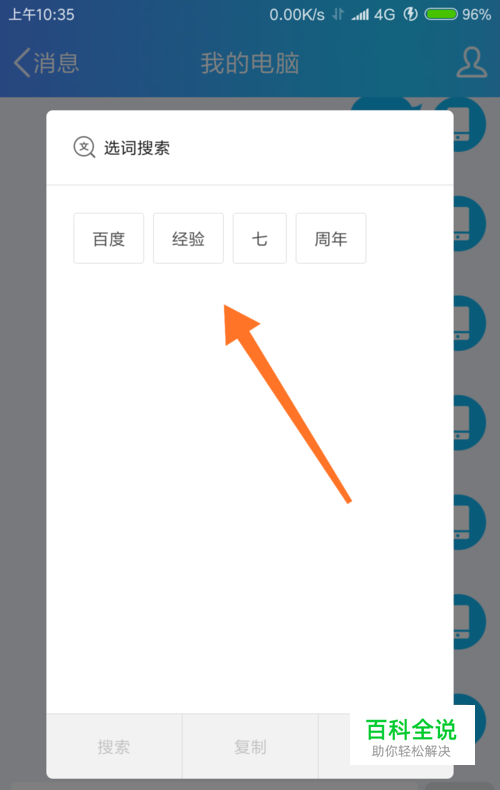The image size is (500, 790).
Task: Tap the 搜索 button
Action: click(x=114, y=746)
